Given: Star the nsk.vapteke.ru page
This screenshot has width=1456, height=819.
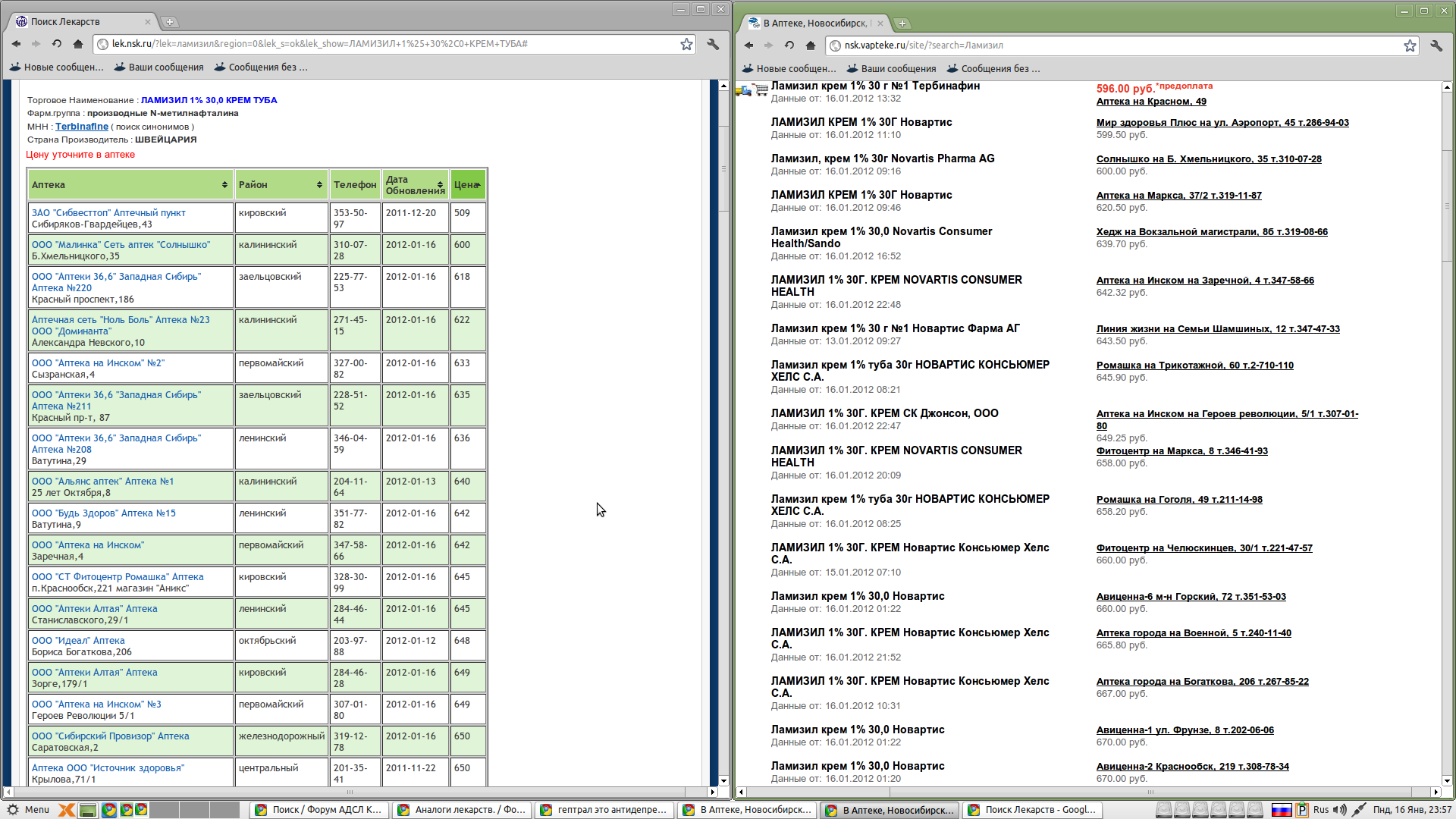Looking at the screenshot, I should [1410, 45].
